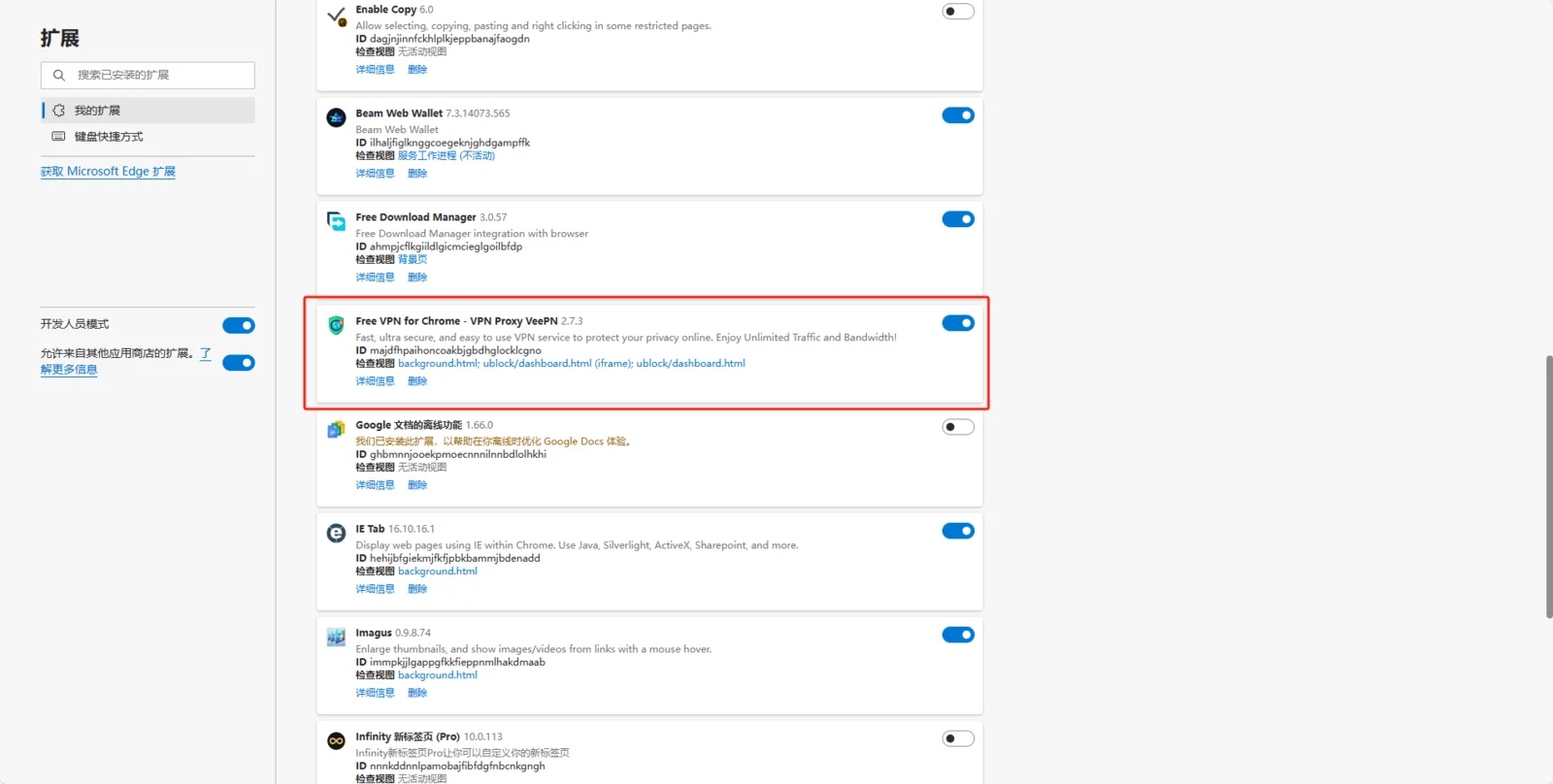Click the Infinity 新标签页 (Pro) title text

(x=408, y=736)
